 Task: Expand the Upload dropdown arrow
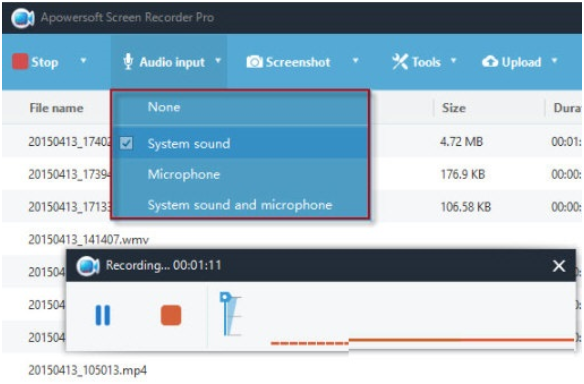554,60
